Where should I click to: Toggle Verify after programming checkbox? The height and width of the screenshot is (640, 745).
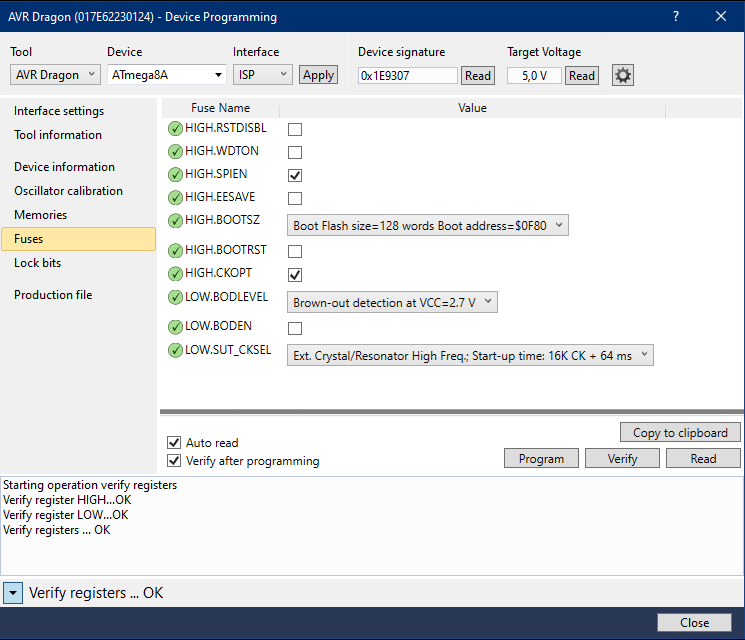pyautogui.click(x=174, y=460)
